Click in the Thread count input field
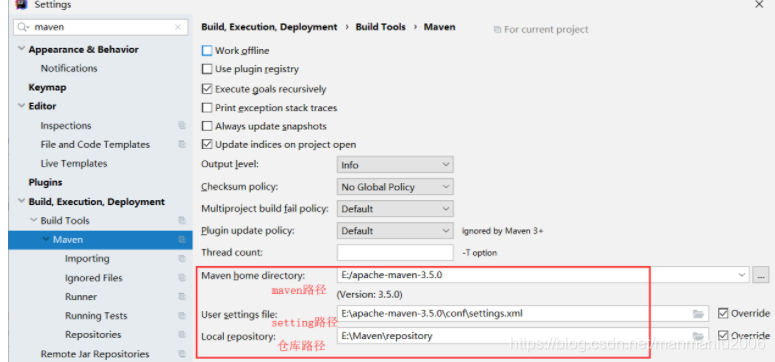This screenshot has height=362, width=775. click(x=395, y=253)
